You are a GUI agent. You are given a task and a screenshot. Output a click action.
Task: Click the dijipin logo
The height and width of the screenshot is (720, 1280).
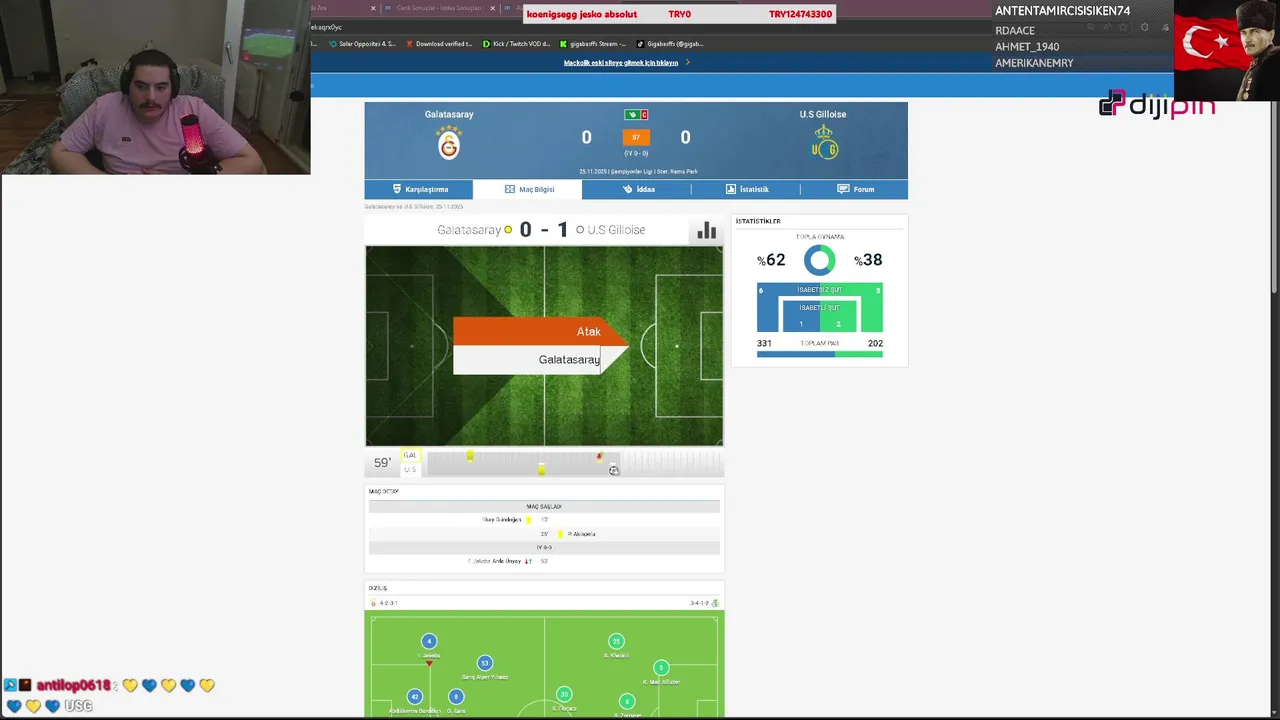click(1157, 104)
